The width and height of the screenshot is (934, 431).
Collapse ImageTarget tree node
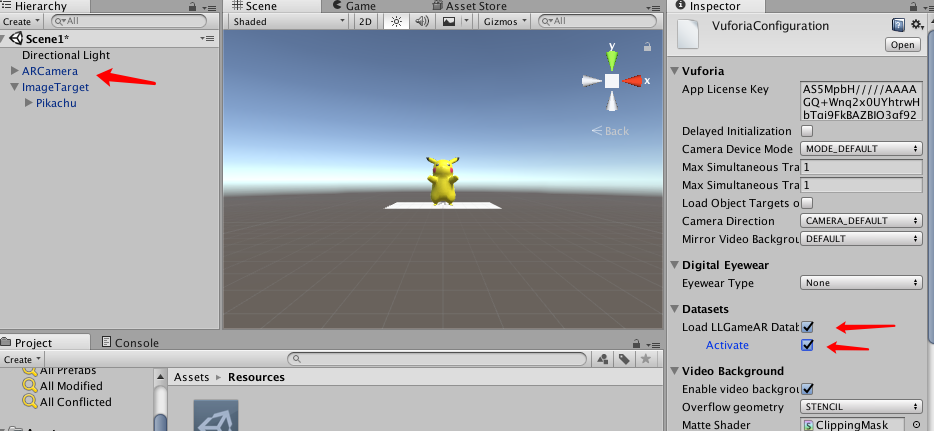pyautogui.click(x=15, y=87)
